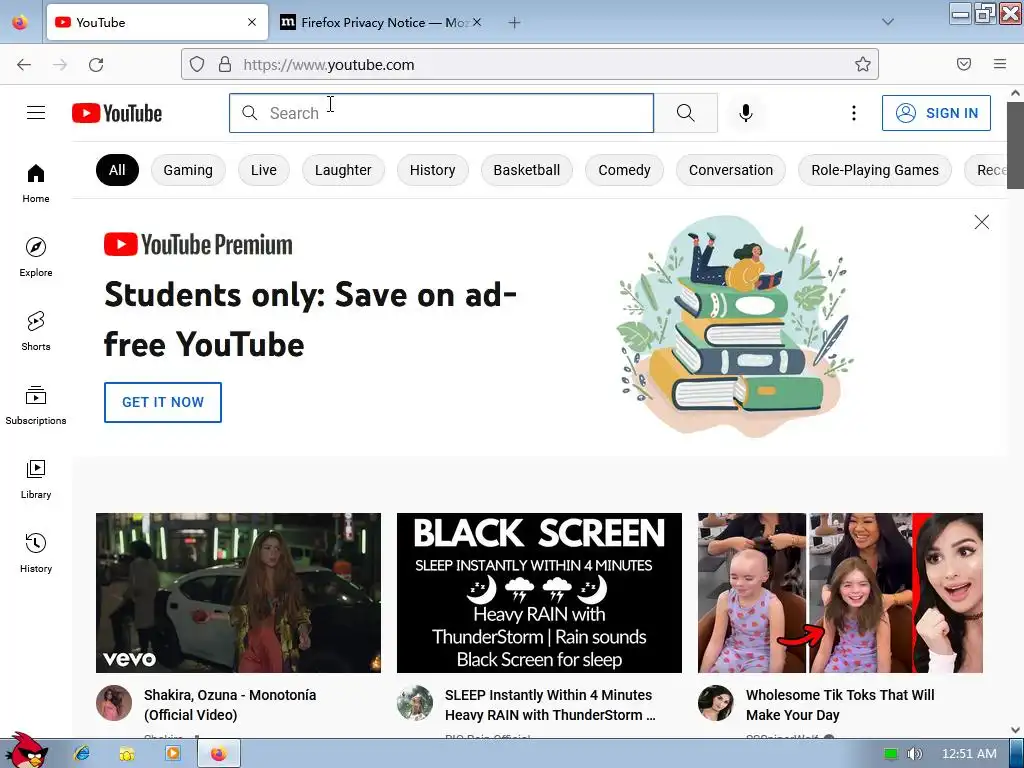Show site security lock info

click(x=225, y=64)
